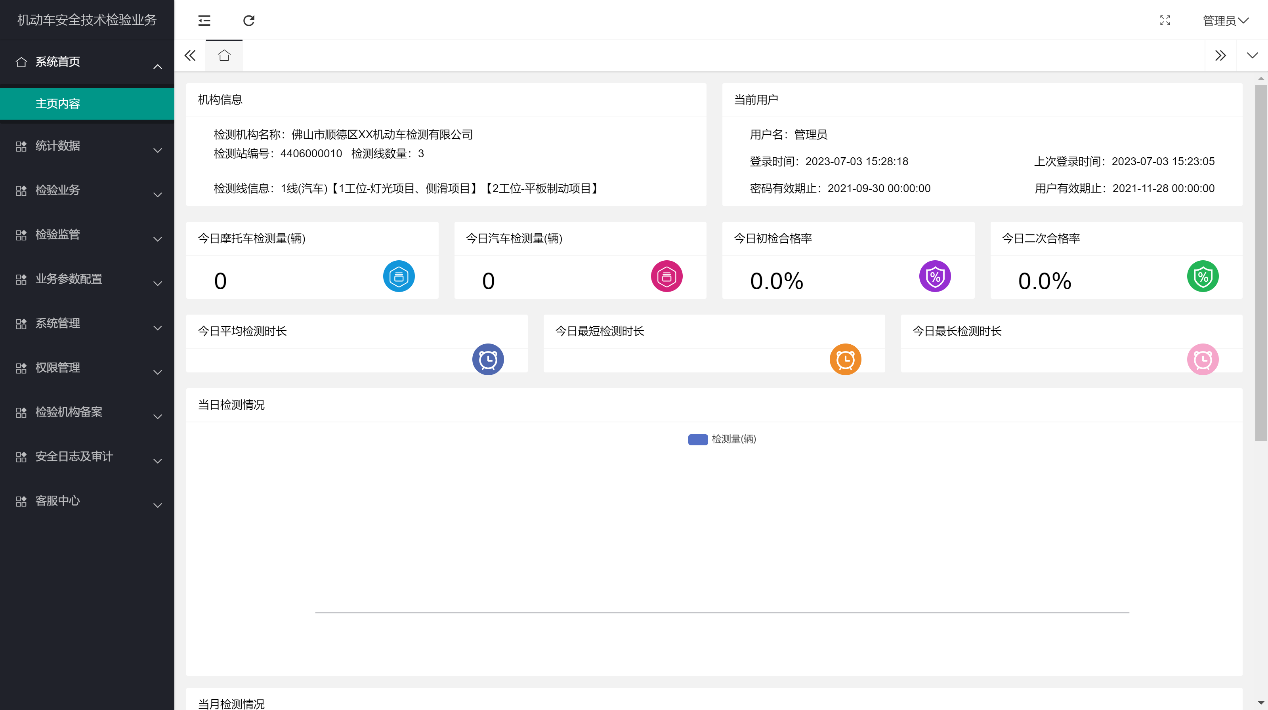This screenshot has width=1268, height=710.
Task: Click the blue motorcycle inspection count icon
Action: [x=399, y=276]
